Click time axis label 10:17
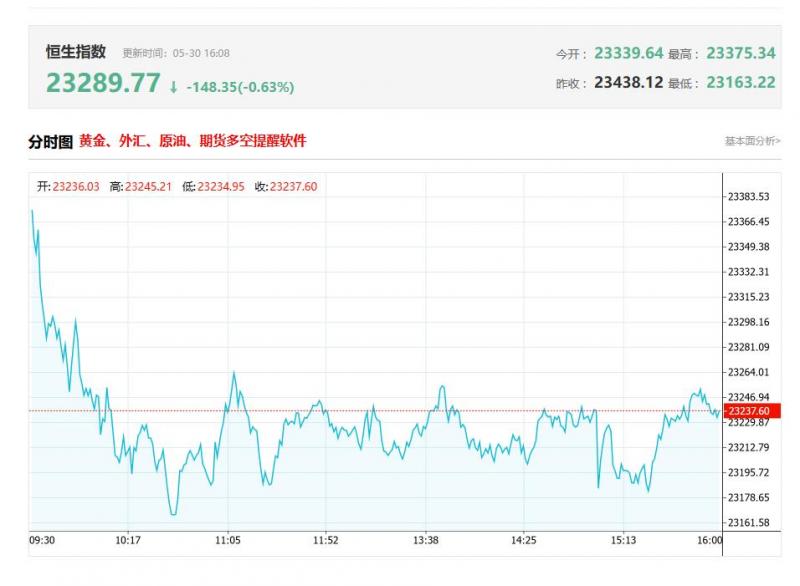 pyautogui.click(x=128, y=540)
